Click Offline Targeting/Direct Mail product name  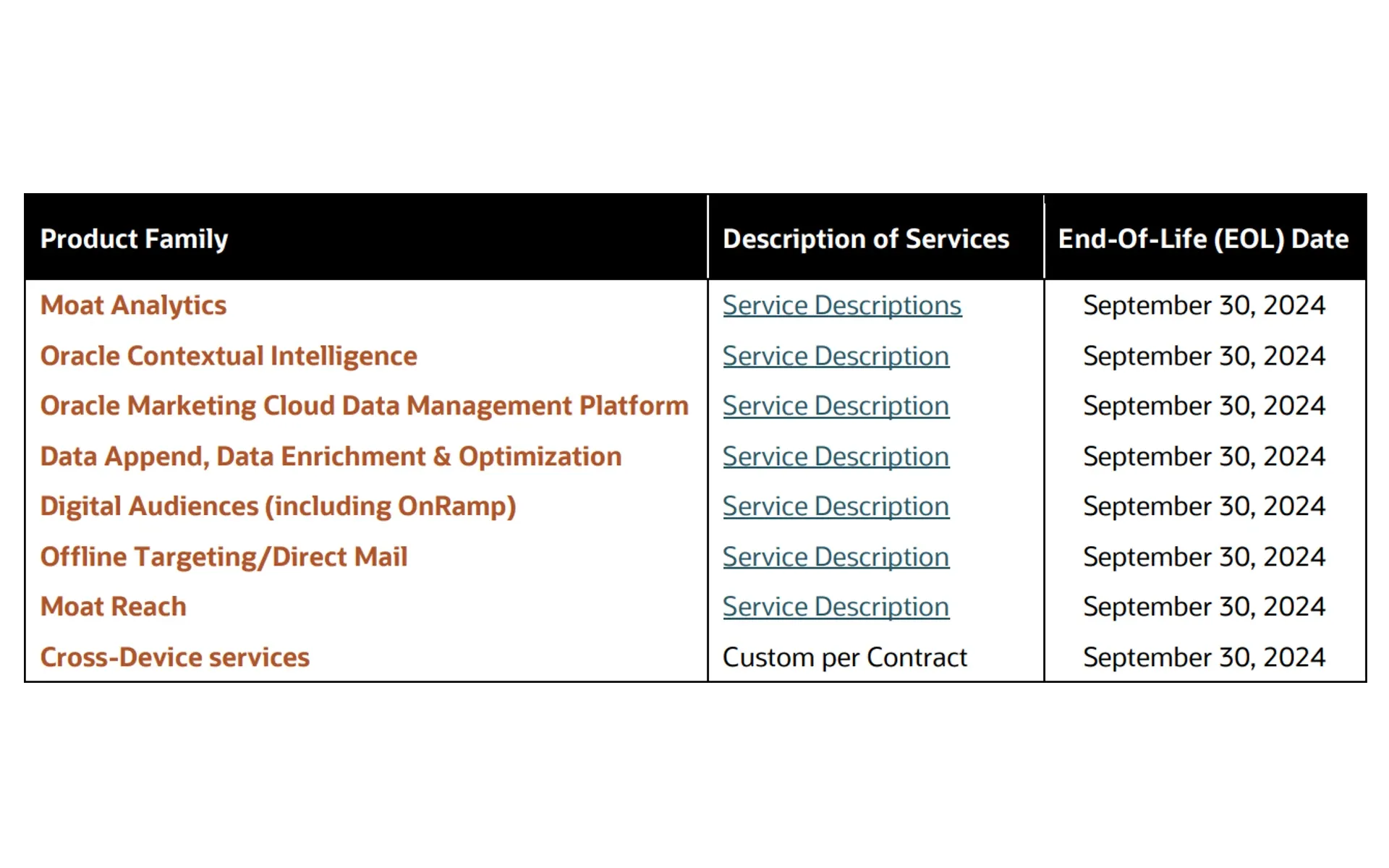(x=224, y=557)
